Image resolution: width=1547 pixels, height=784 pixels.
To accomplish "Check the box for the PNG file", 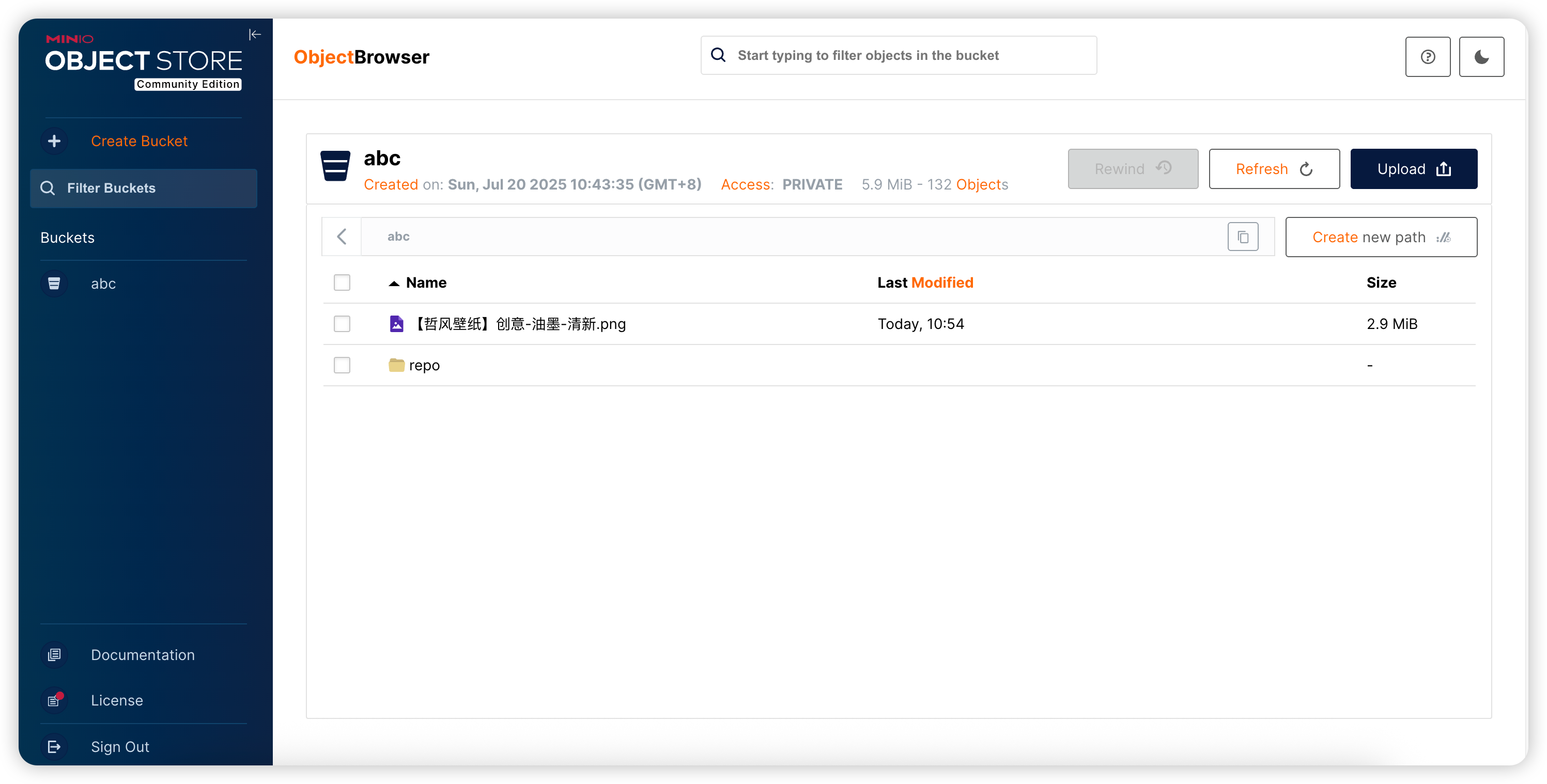I will point(342,324).
